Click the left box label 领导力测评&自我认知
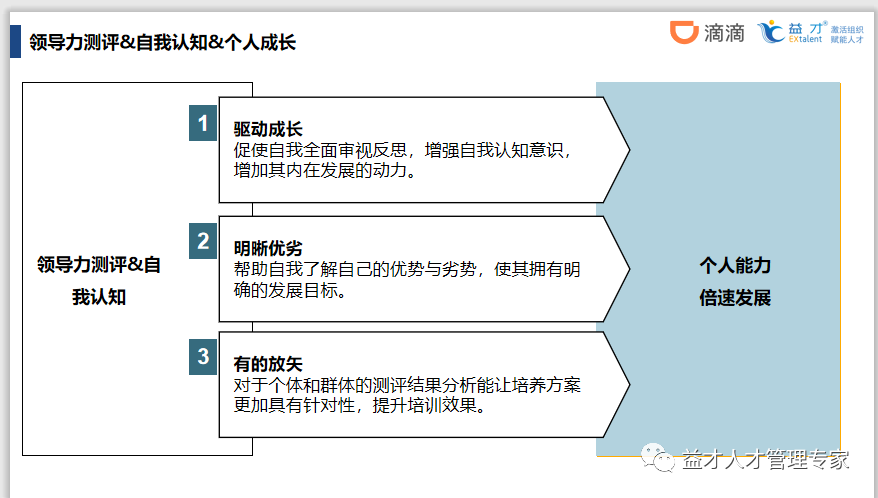The height and width of the screenshot is (498, 878). 99,281
